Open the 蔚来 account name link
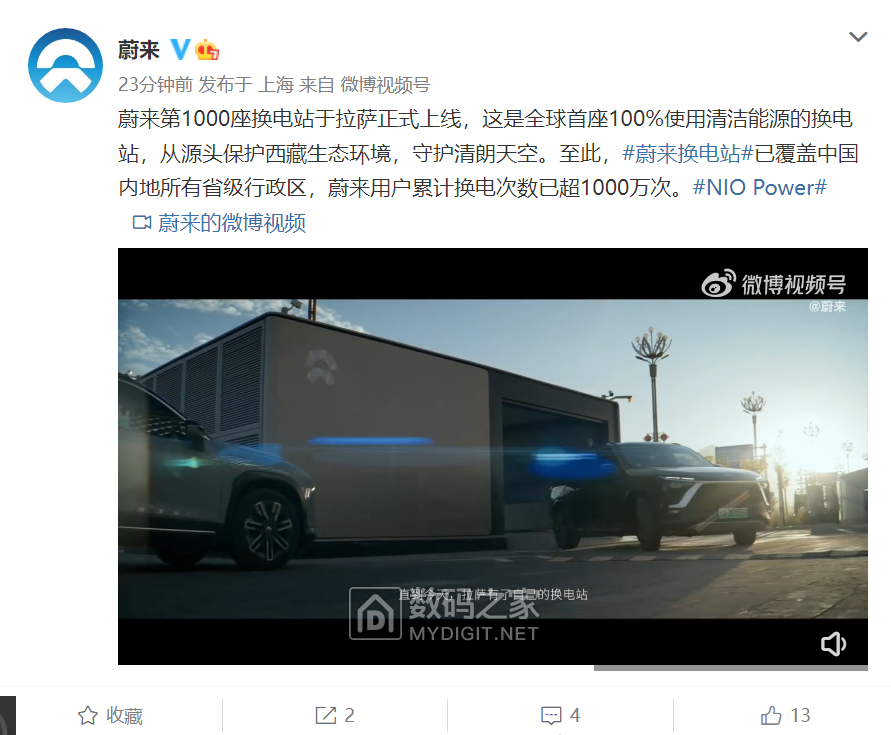891x735 pixels. (x=139, y=50)
